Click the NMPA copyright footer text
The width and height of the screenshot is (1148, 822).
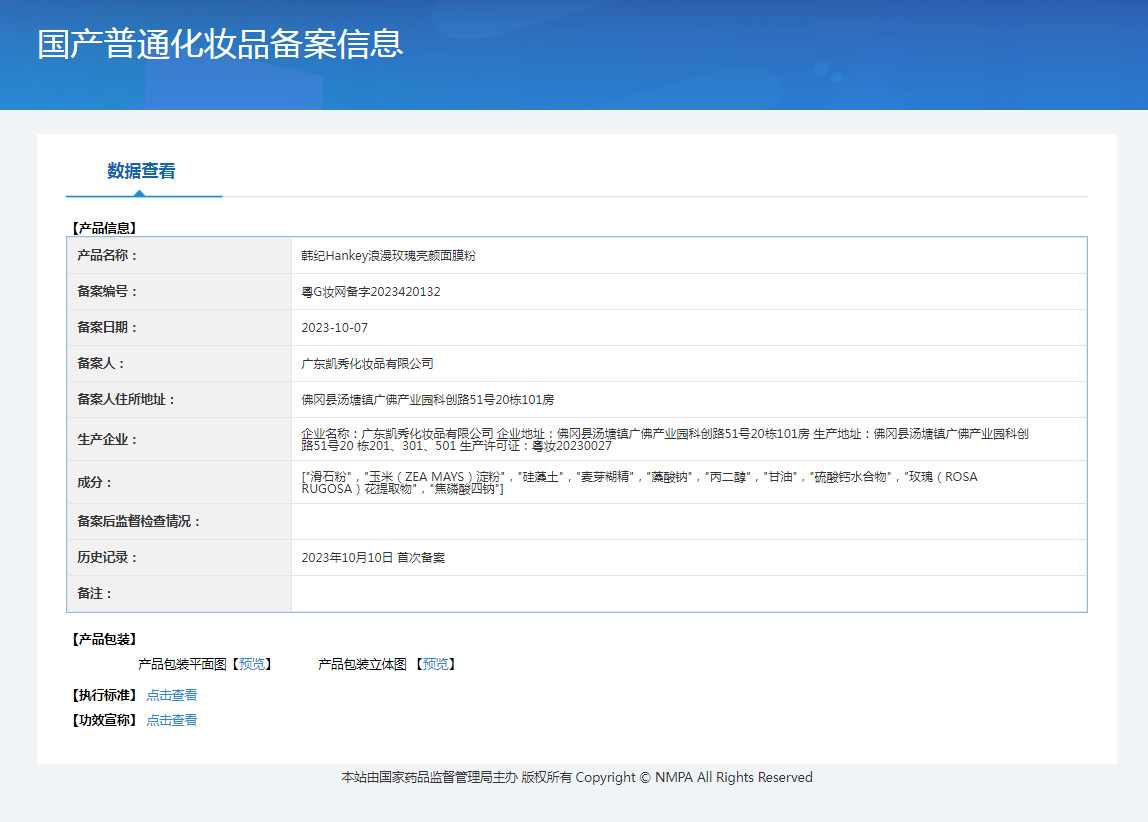point(576,777)
